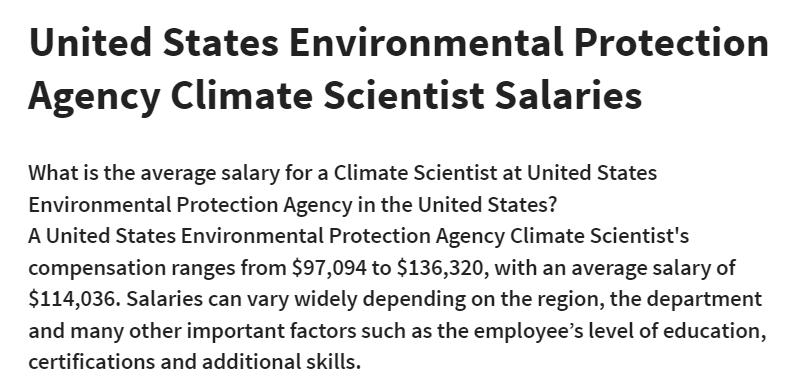
Task: Click the word 'Salaries' in the heading
Action: (x=568, y=96)
